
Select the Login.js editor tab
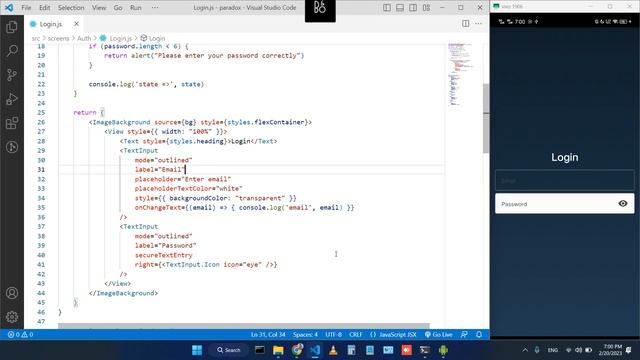pos(53,24)
